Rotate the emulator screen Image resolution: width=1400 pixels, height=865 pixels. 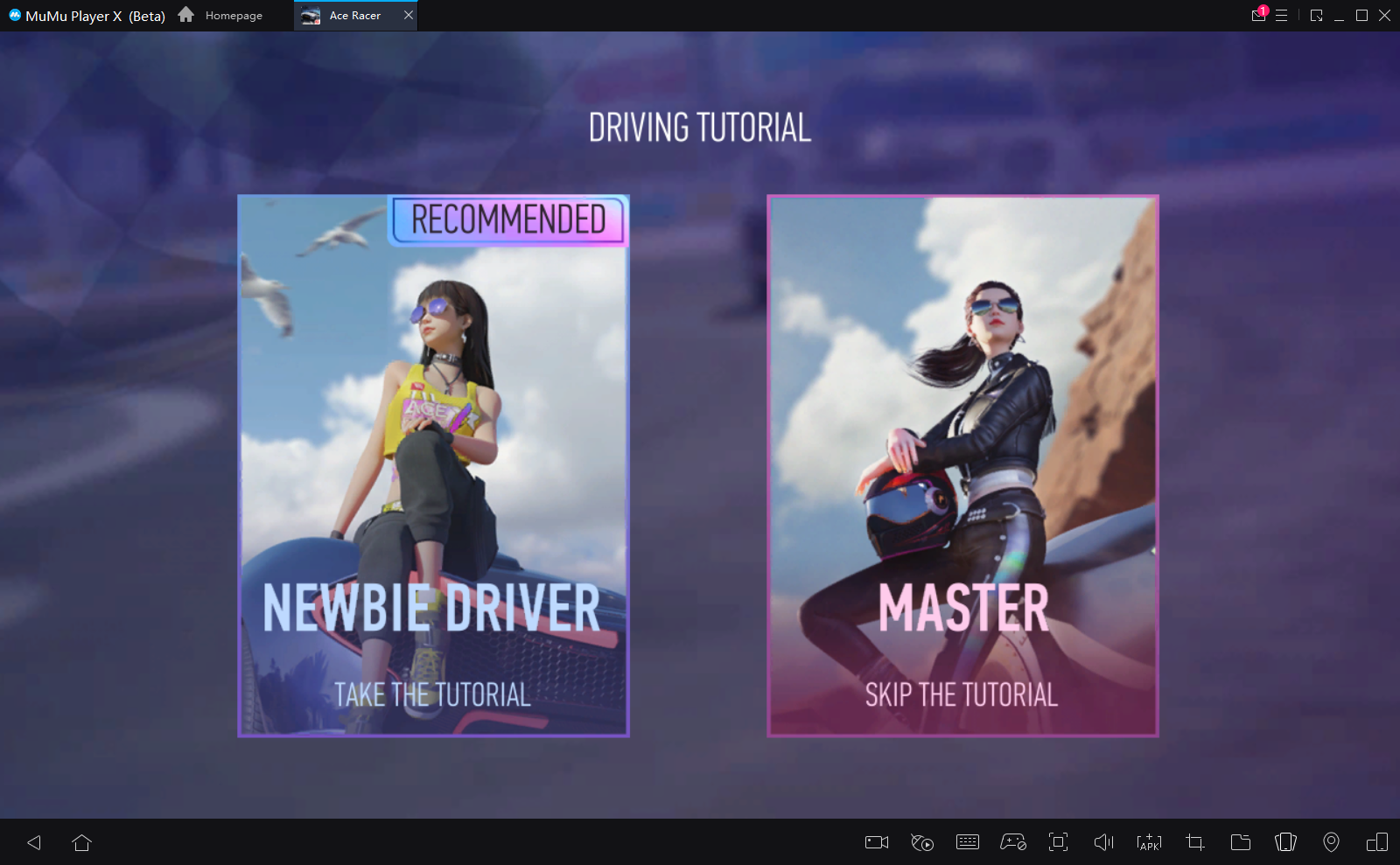click(1286, 842)
